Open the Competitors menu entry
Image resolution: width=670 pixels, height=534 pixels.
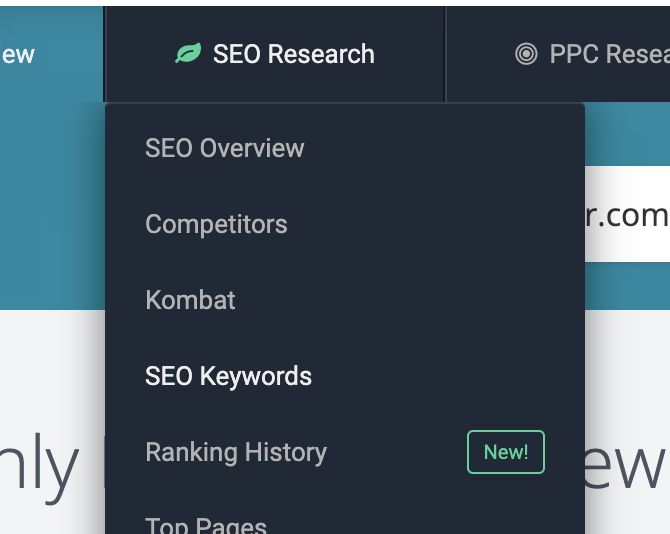(x=216, y=224)
